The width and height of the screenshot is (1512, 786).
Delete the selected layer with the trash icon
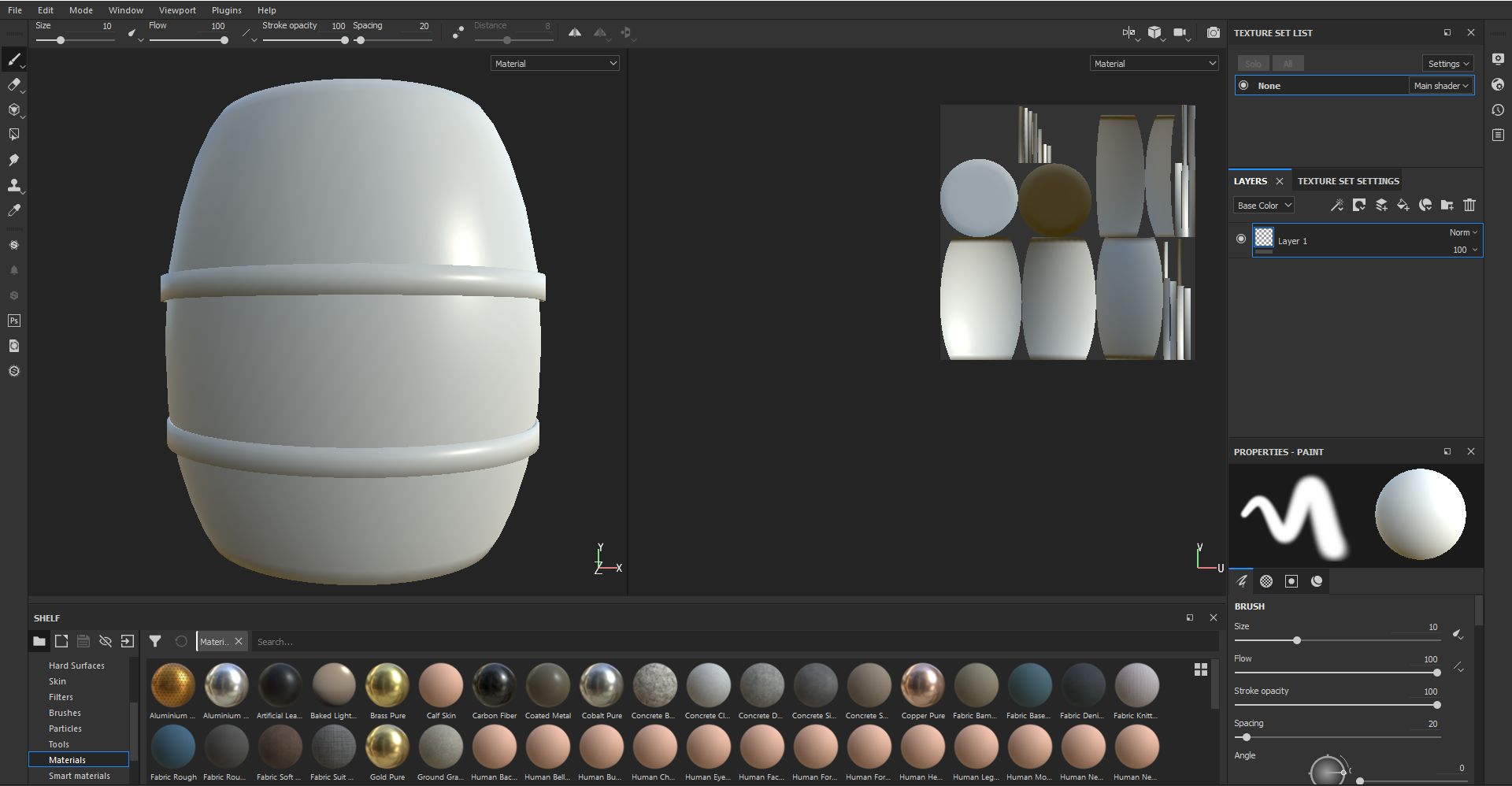pyautogui.click(x=1469, y=205)
